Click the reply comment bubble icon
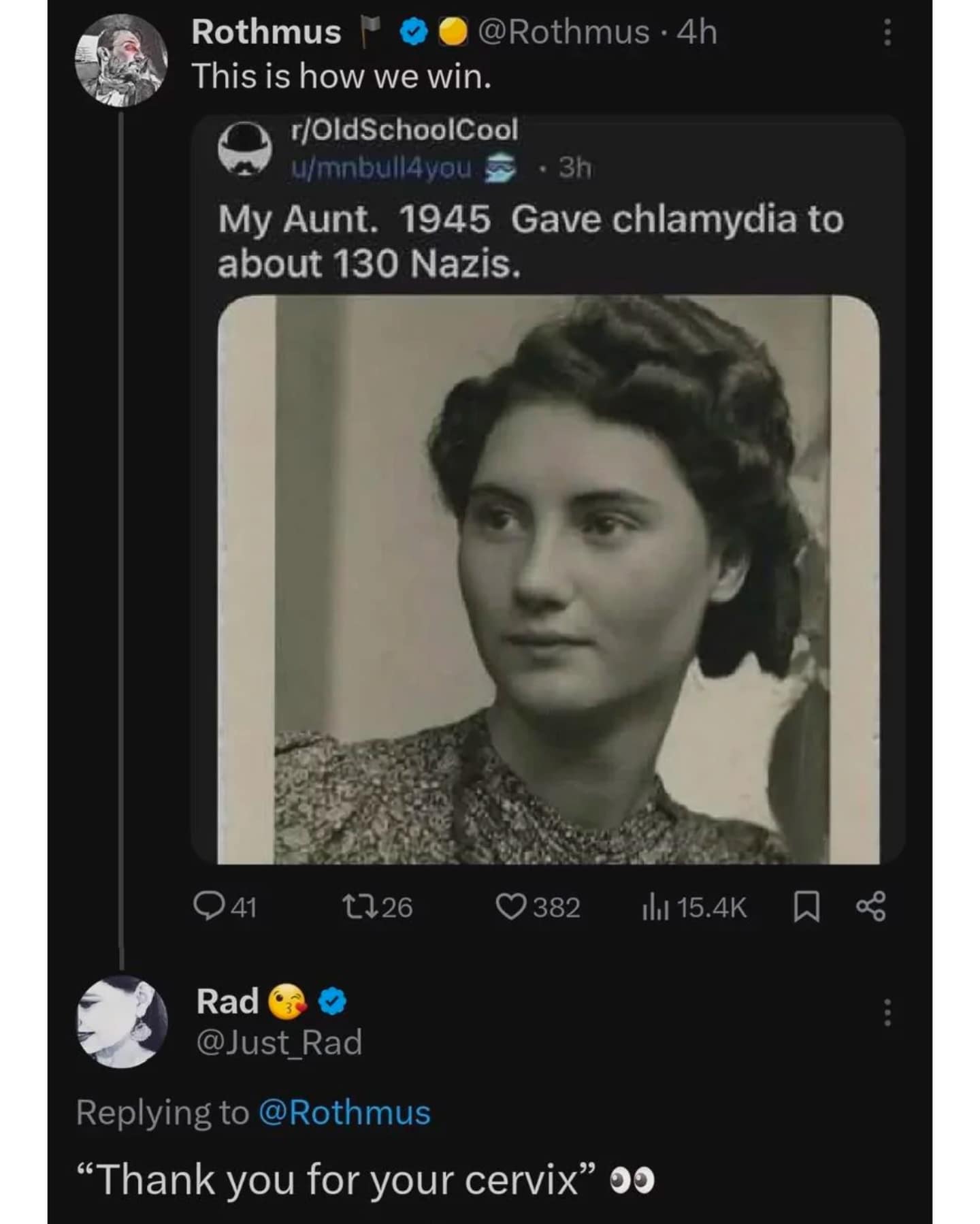Screen dimensions: 980x1224 tap(205, 907)
